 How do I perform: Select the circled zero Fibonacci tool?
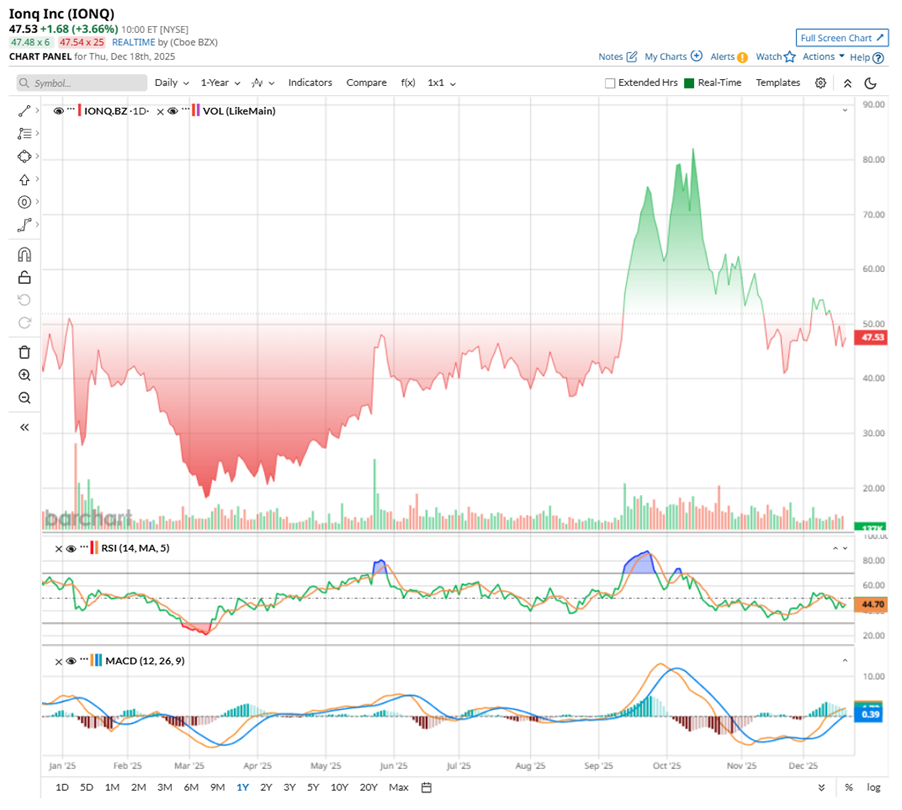(24, 202)
